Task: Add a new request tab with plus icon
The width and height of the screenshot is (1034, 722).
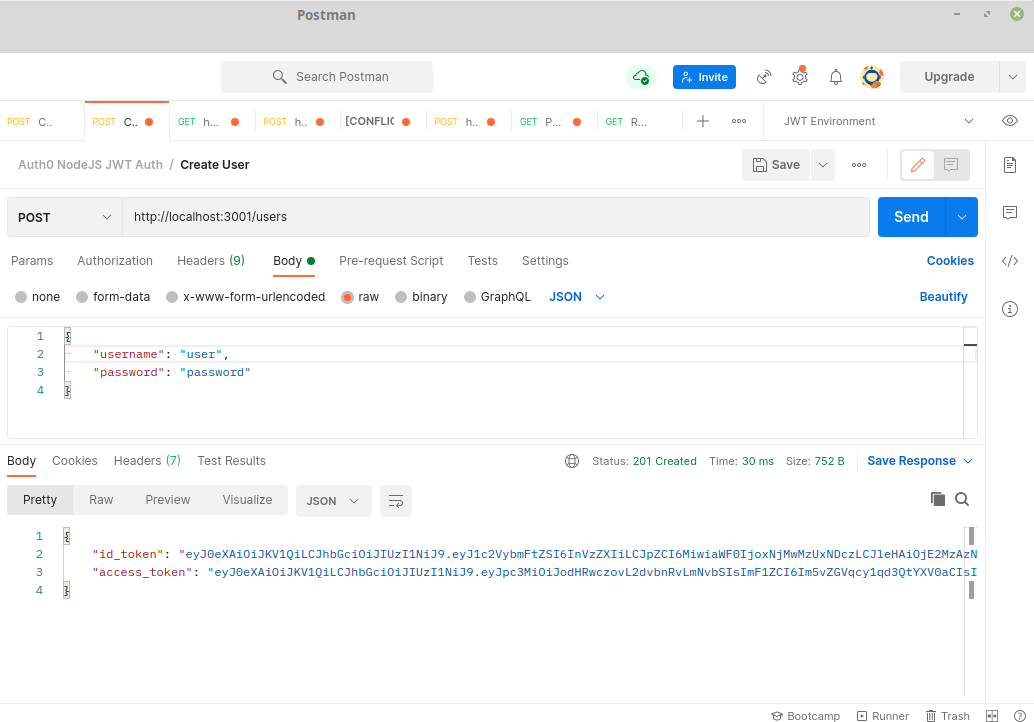Action: click(x=703, y=121)
